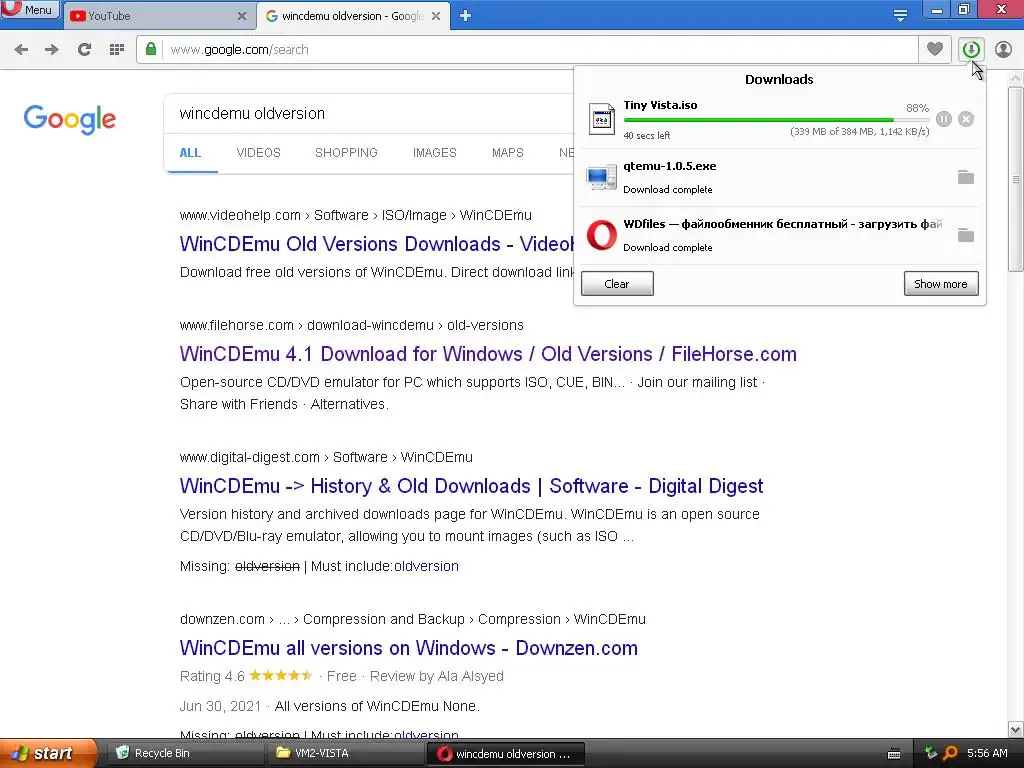Click www.videohelp.com breadcrumb text
1024x768 pixels.
(x=240, y=216)
